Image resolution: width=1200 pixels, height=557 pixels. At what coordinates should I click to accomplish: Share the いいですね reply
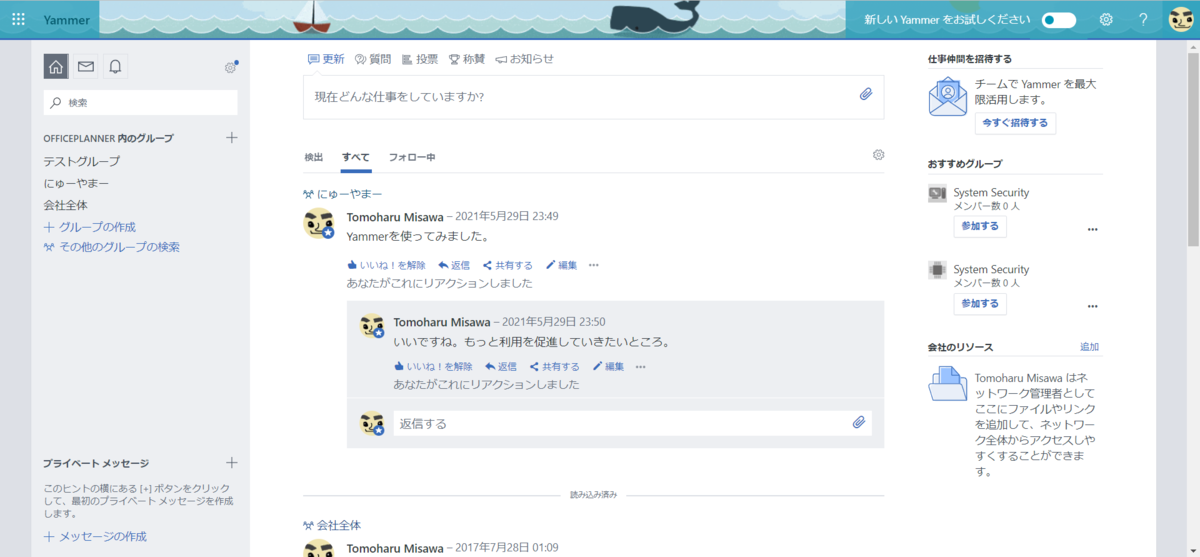(555, 367)
